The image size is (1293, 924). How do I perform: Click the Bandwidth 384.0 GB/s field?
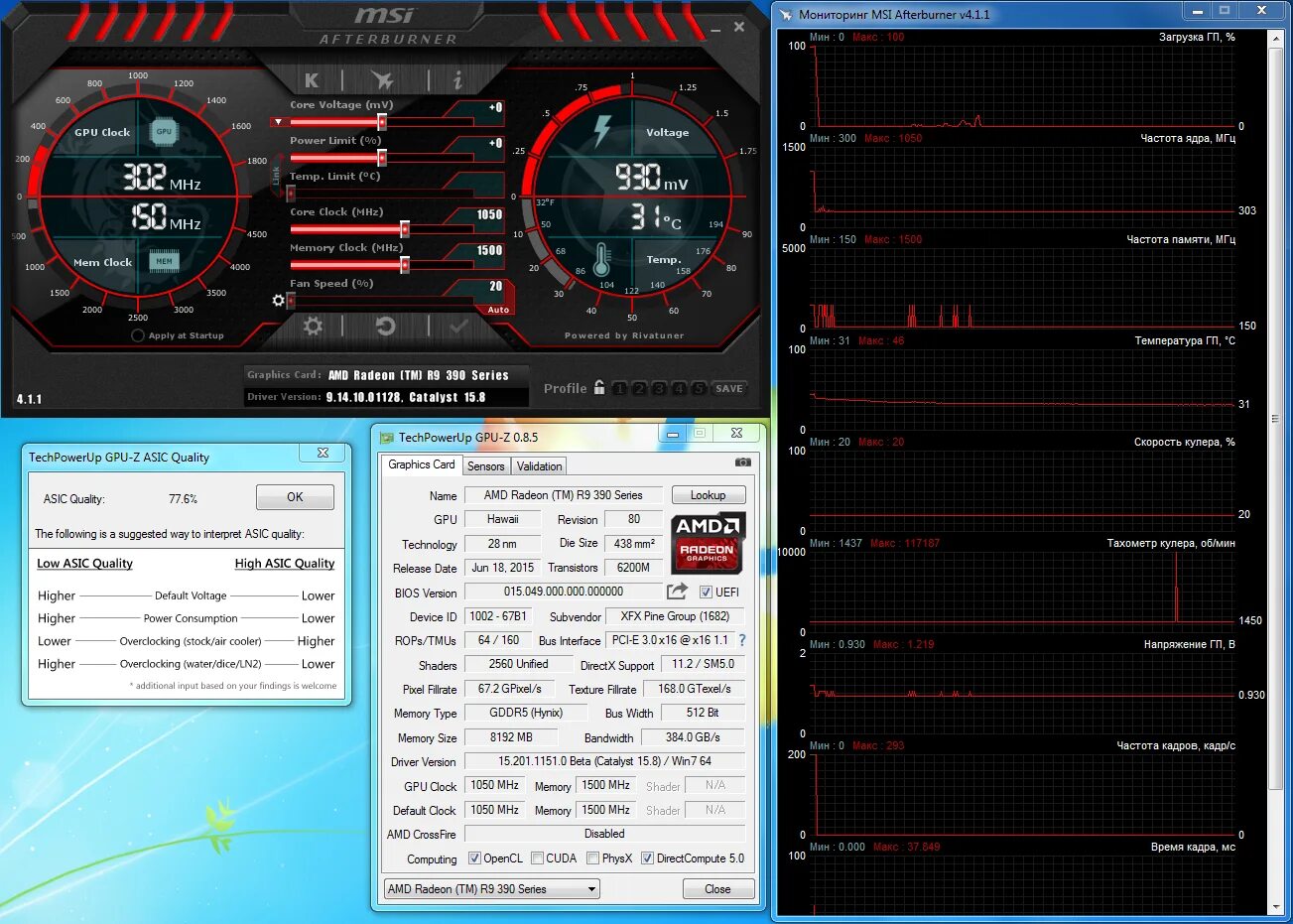(693, 737)
